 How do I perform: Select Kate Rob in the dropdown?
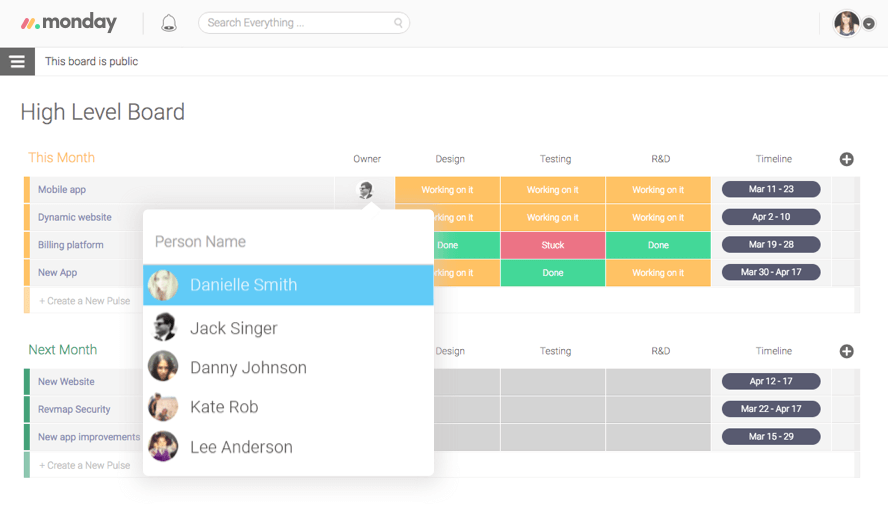(x=224, y=407)
